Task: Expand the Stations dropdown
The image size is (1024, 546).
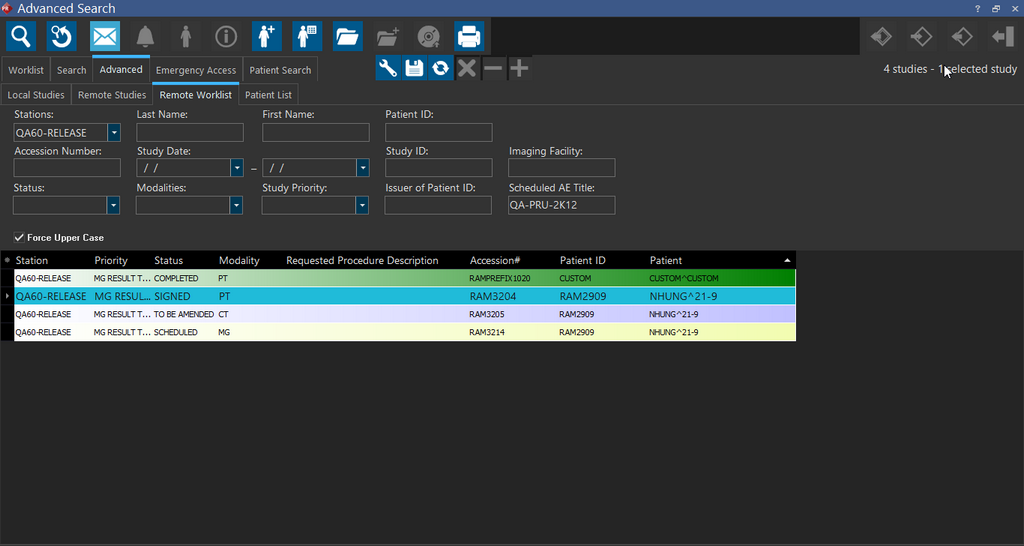Action: [x=114, y=133]
